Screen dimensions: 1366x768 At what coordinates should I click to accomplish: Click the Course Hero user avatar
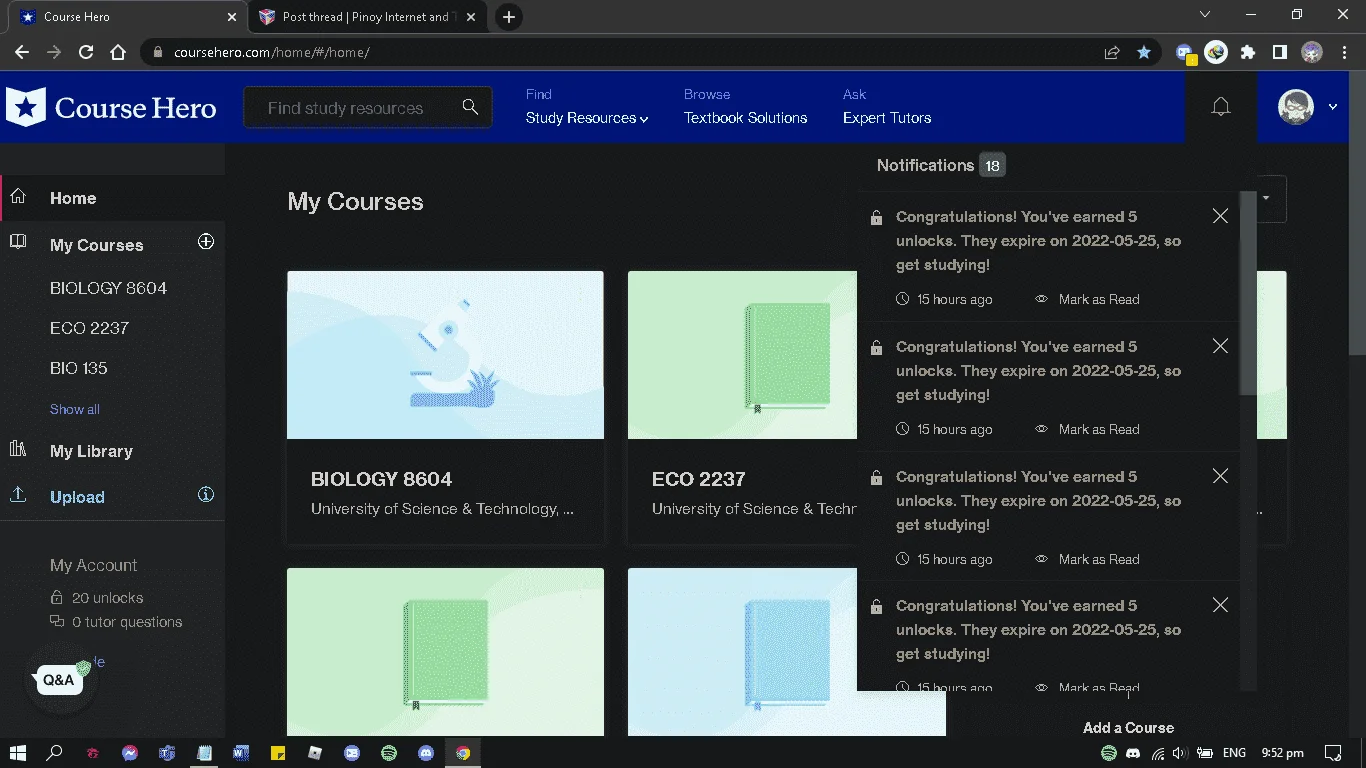1296,107
